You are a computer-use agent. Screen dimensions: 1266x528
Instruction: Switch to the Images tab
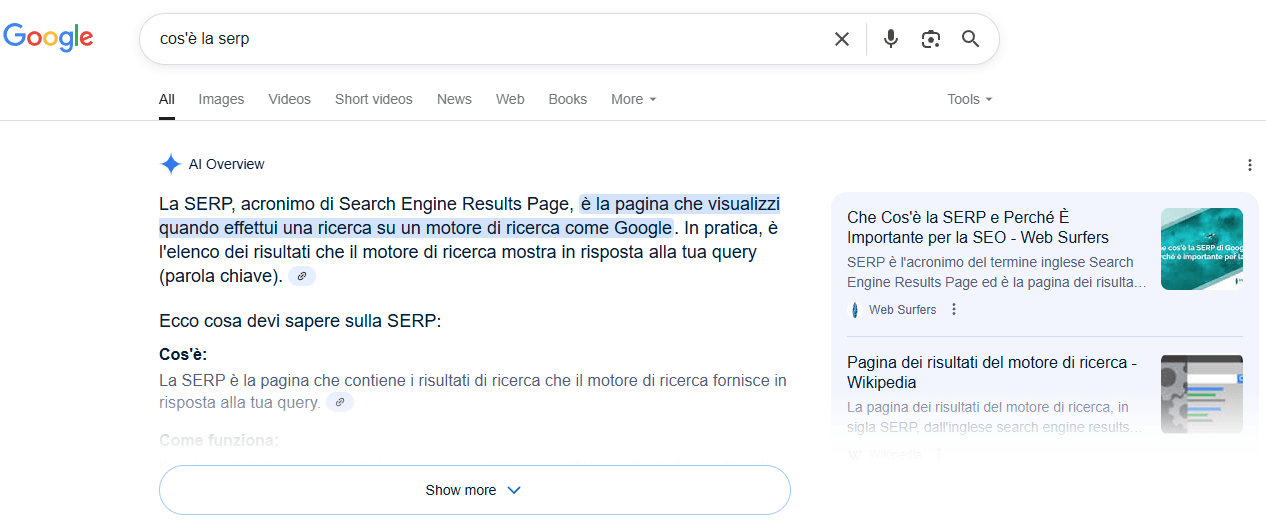pyautogui.click(x=221, y=99)
